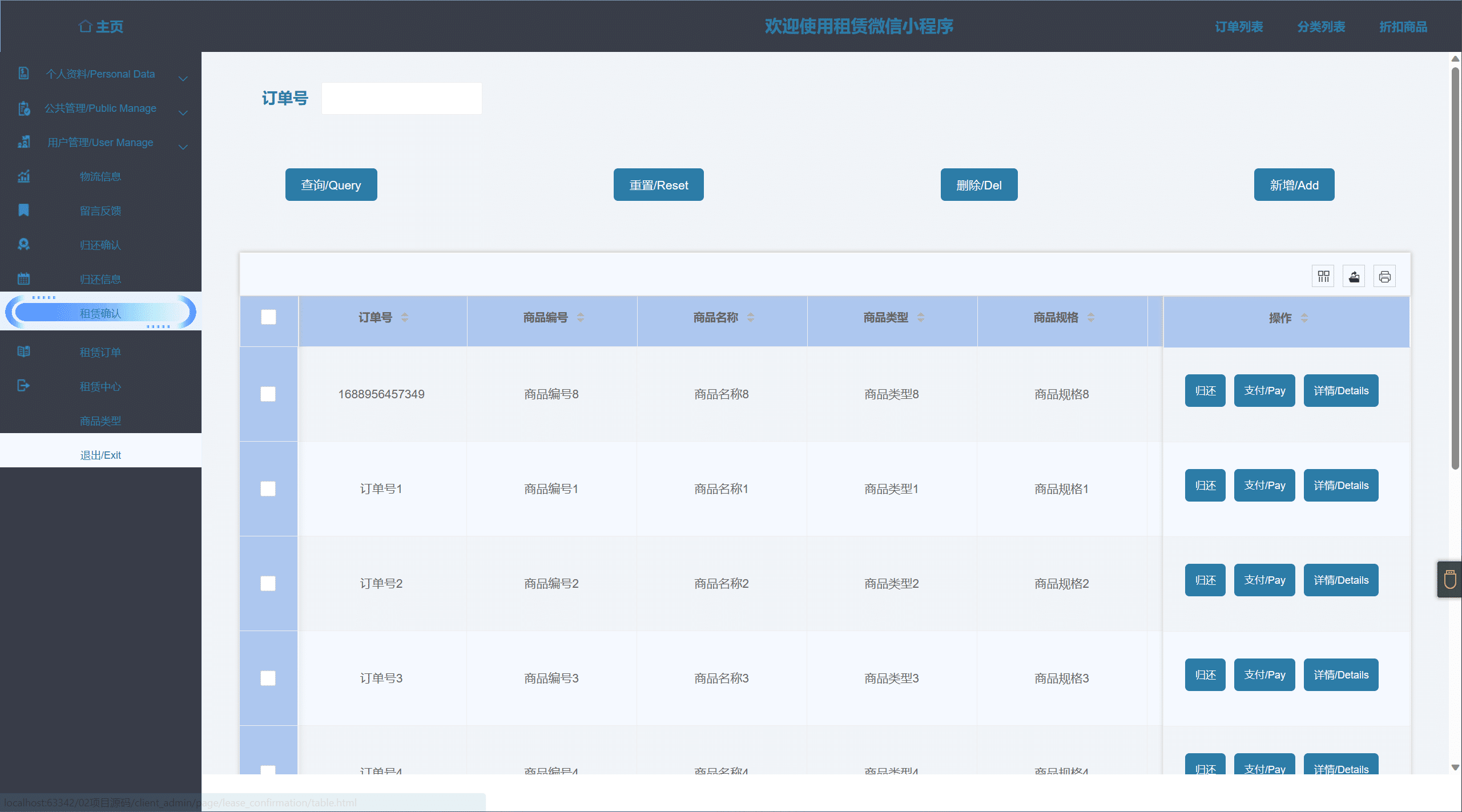Click the 归还信息 calendar icon

click(x=23, y=278)
